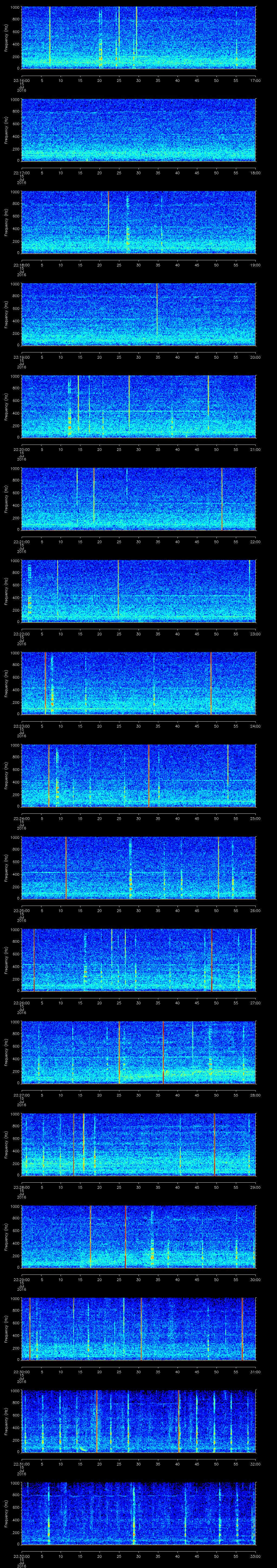
Task: Open the spectrogram panel starting at 22:21:00
Action: click(x=139, y=499)
